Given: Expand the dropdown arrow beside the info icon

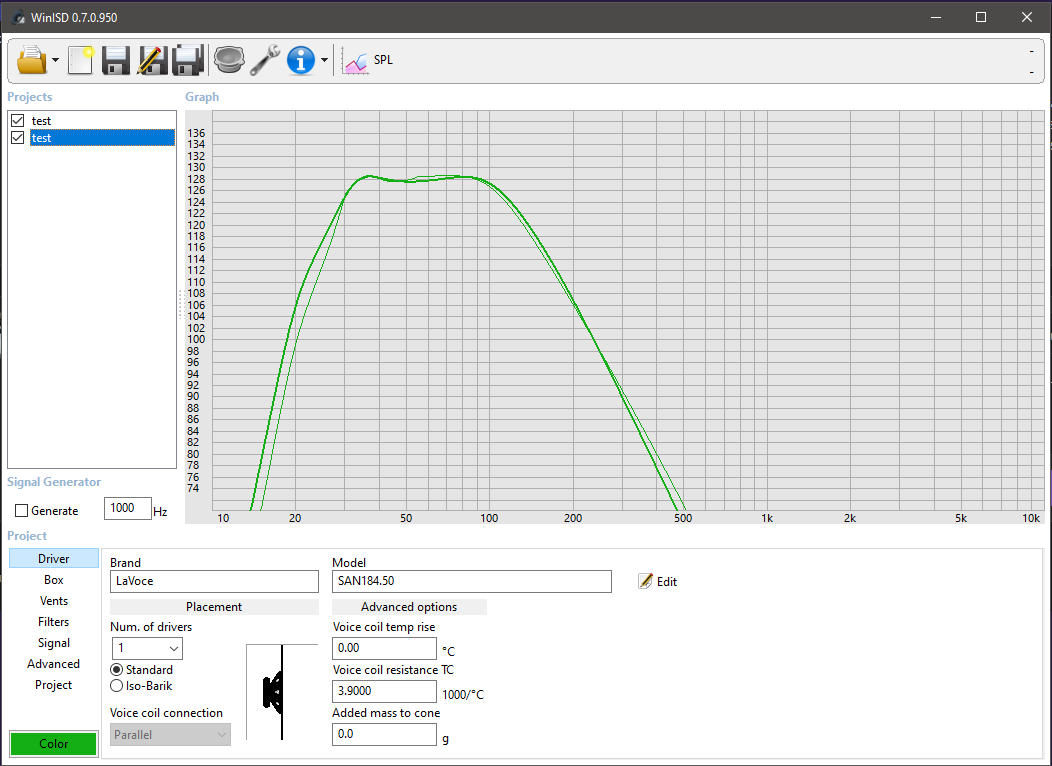Looking at the screenshot, I should pos(324,60).
